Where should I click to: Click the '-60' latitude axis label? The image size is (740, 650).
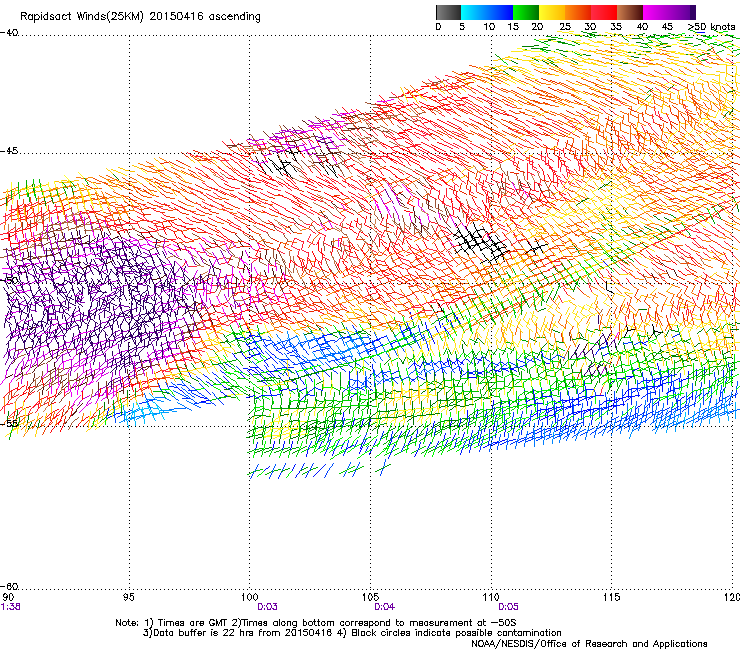pyautogui.click(x=9, y=586)
